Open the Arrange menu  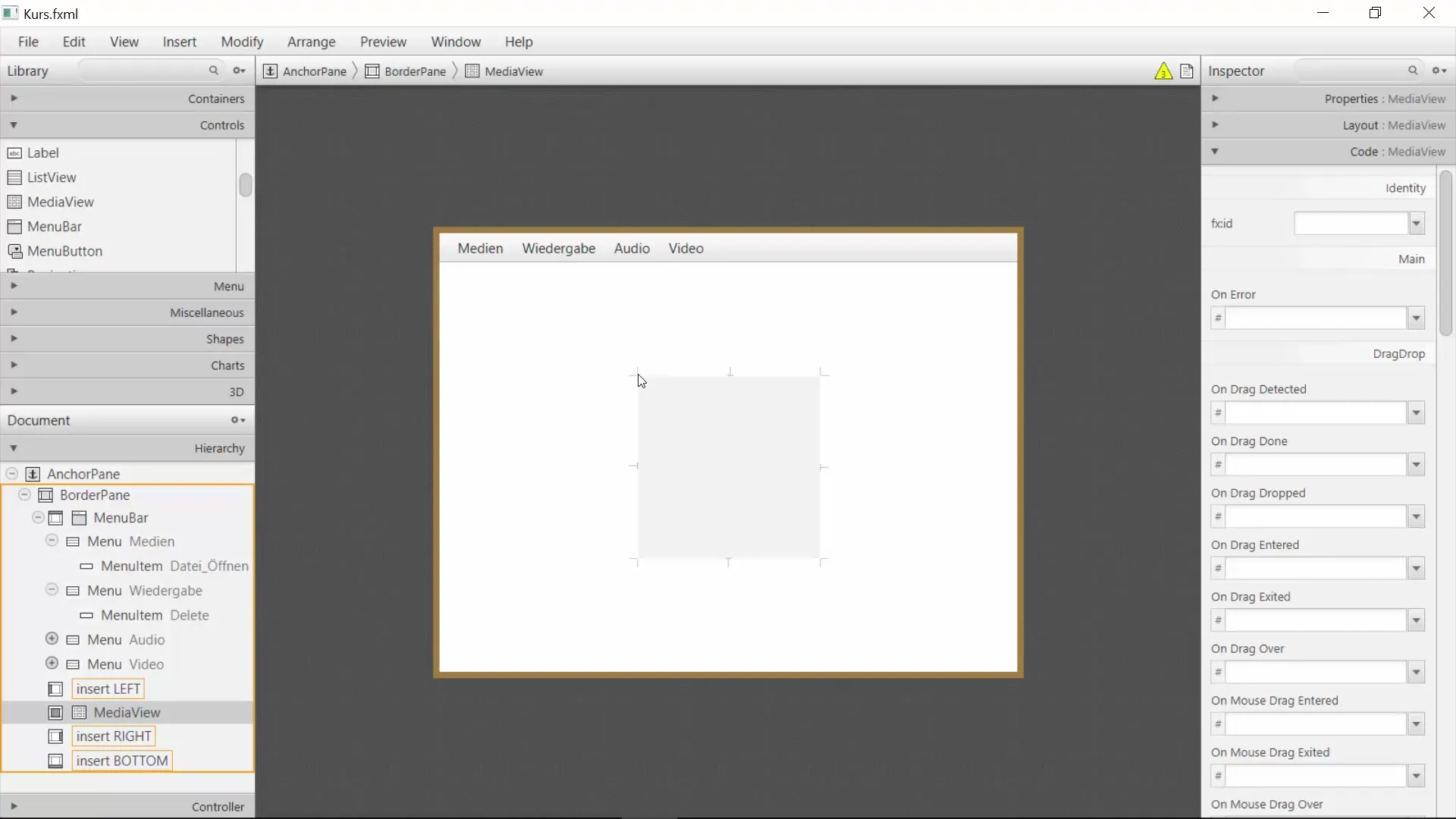311,42
